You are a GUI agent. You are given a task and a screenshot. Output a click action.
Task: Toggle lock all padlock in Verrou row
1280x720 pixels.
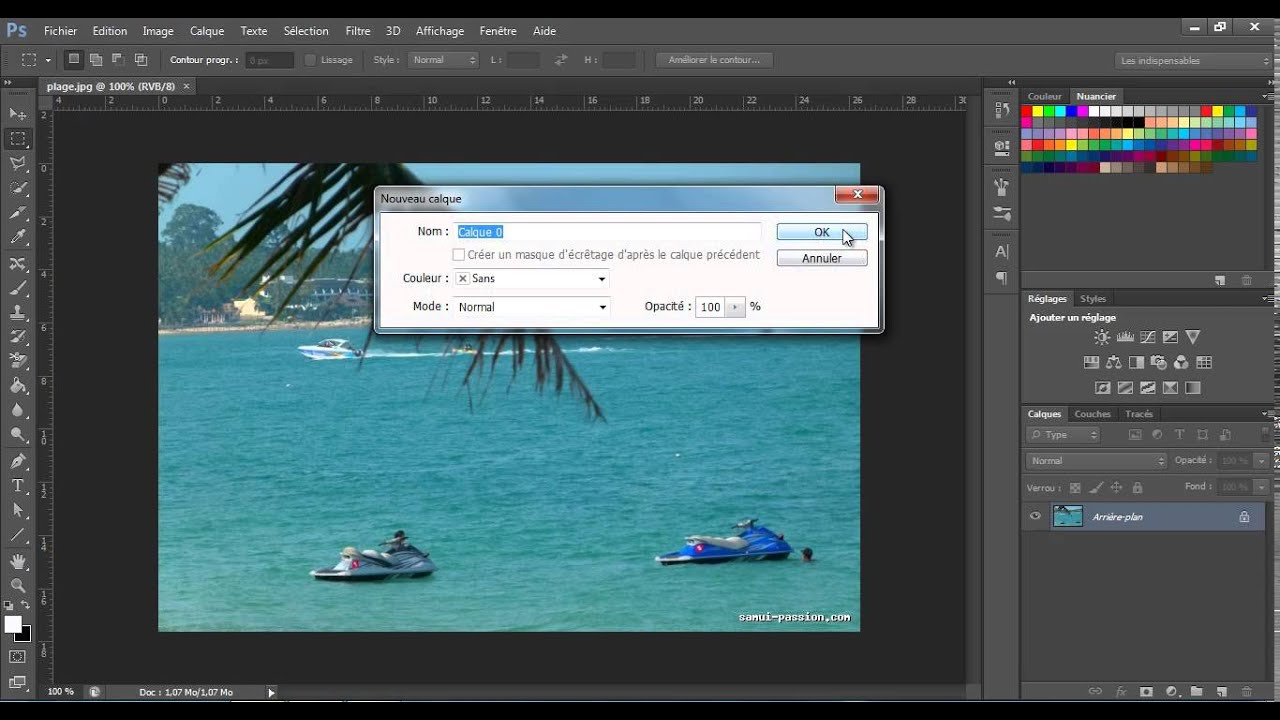(x=1137, y=488)
